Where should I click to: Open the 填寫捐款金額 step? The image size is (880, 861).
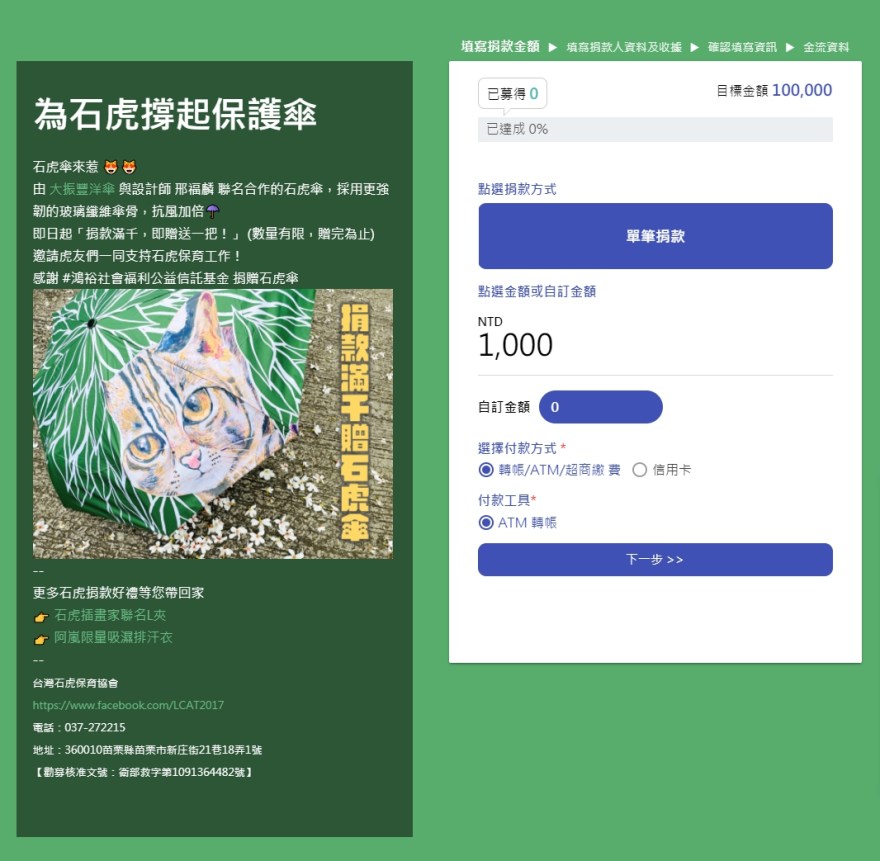pos(500,47)
